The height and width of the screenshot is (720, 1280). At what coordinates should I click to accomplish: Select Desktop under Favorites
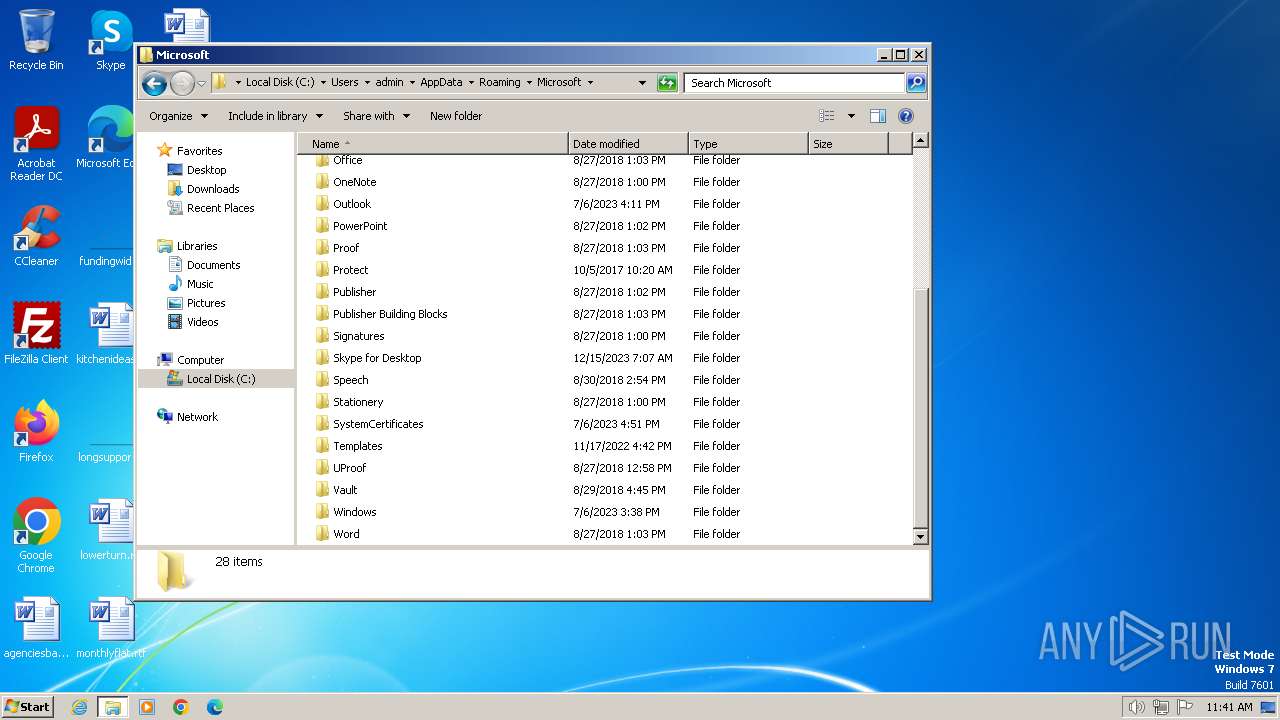click(x=206, y=170)
